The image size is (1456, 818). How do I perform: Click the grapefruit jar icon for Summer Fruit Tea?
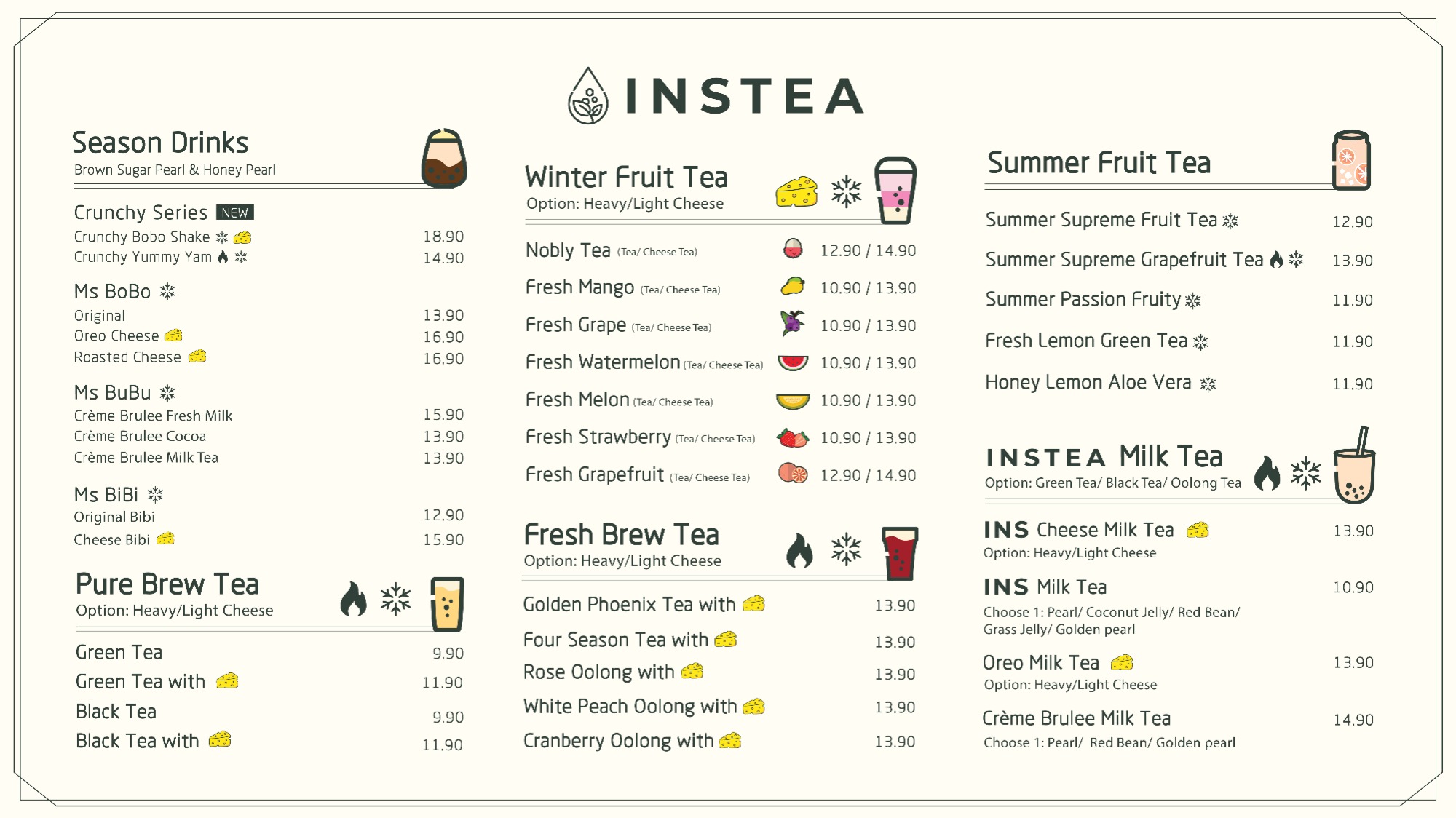click(1351, 160)
